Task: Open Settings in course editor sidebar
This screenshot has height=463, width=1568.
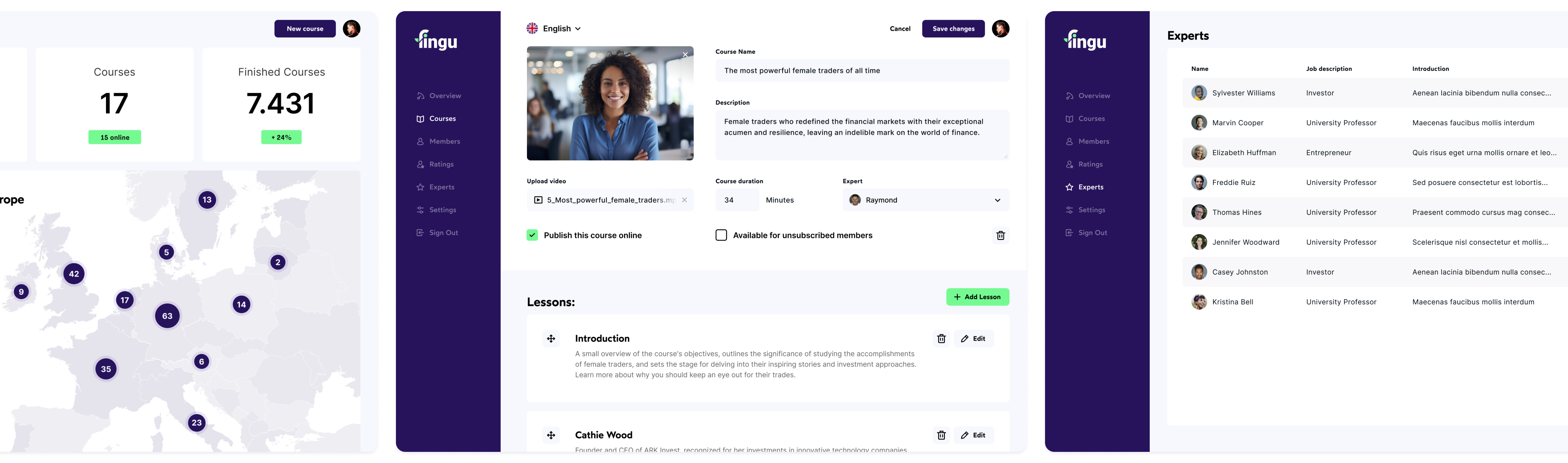Action: pos(436,210)
